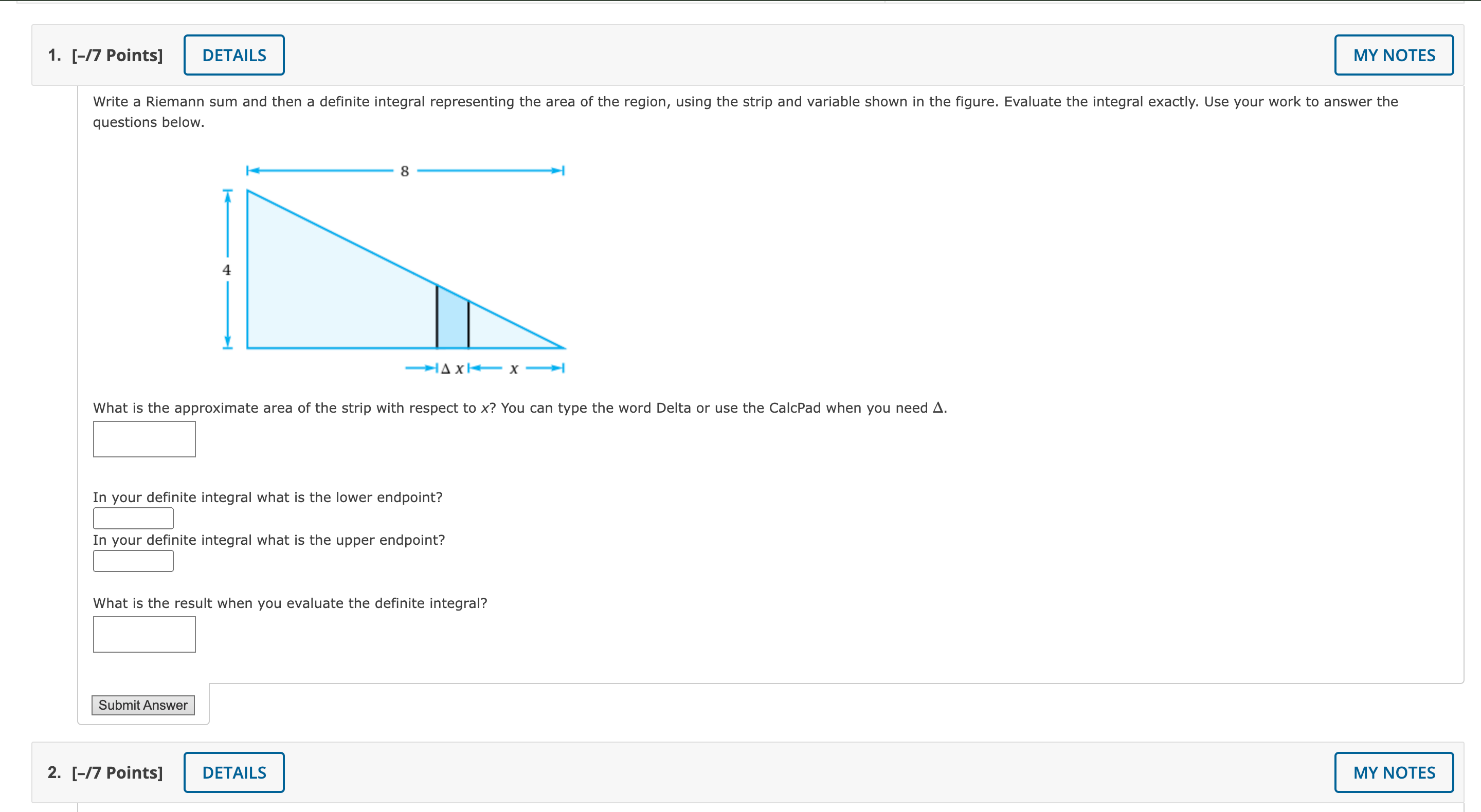The height and width of the screenshot is (812, 1481).
Task: Click Submit Answer for question 1
Action: pyautogui.click(x=143, y=705)
